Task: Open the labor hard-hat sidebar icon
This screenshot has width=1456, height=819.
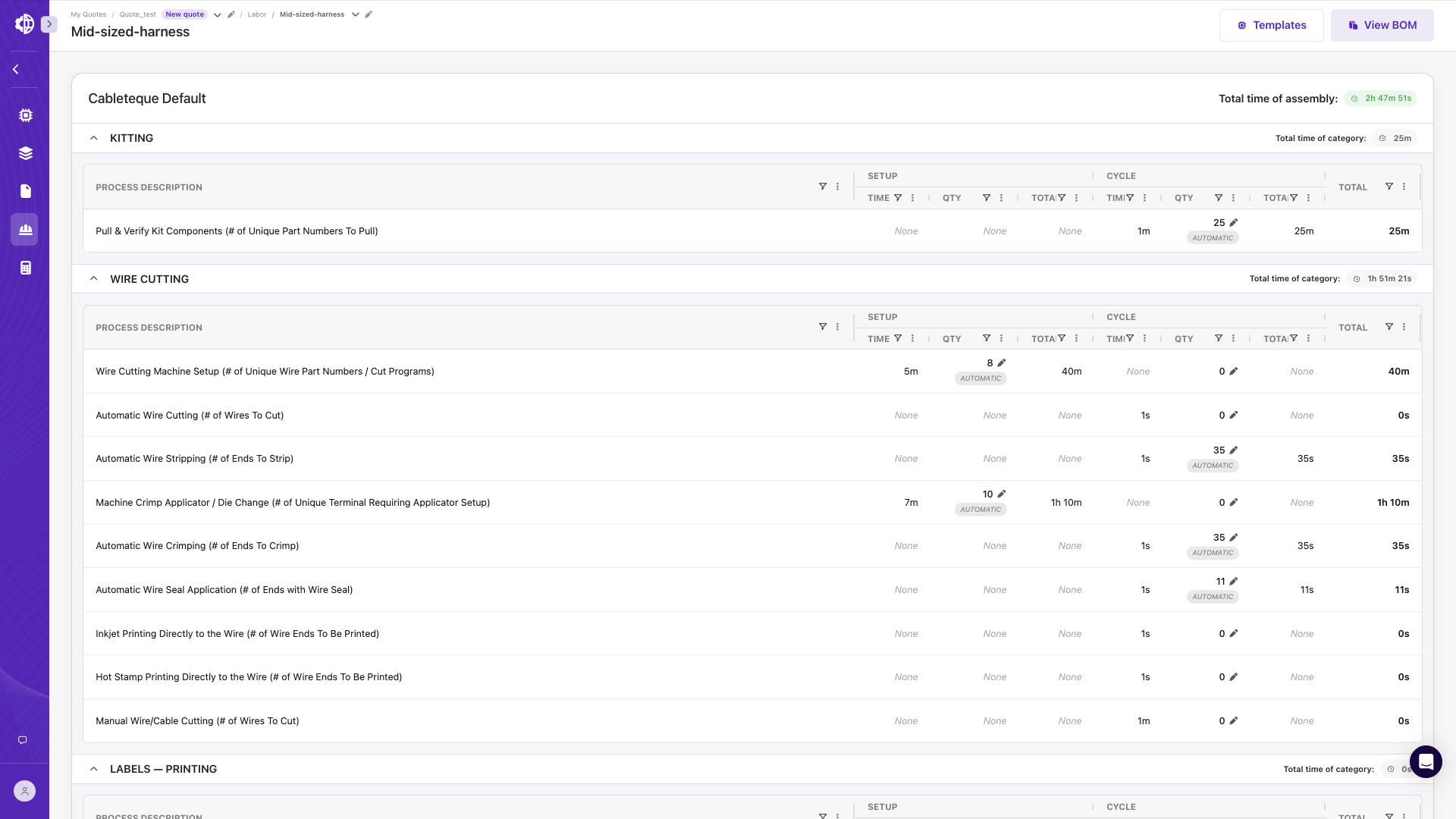Action: coord(25,229)
